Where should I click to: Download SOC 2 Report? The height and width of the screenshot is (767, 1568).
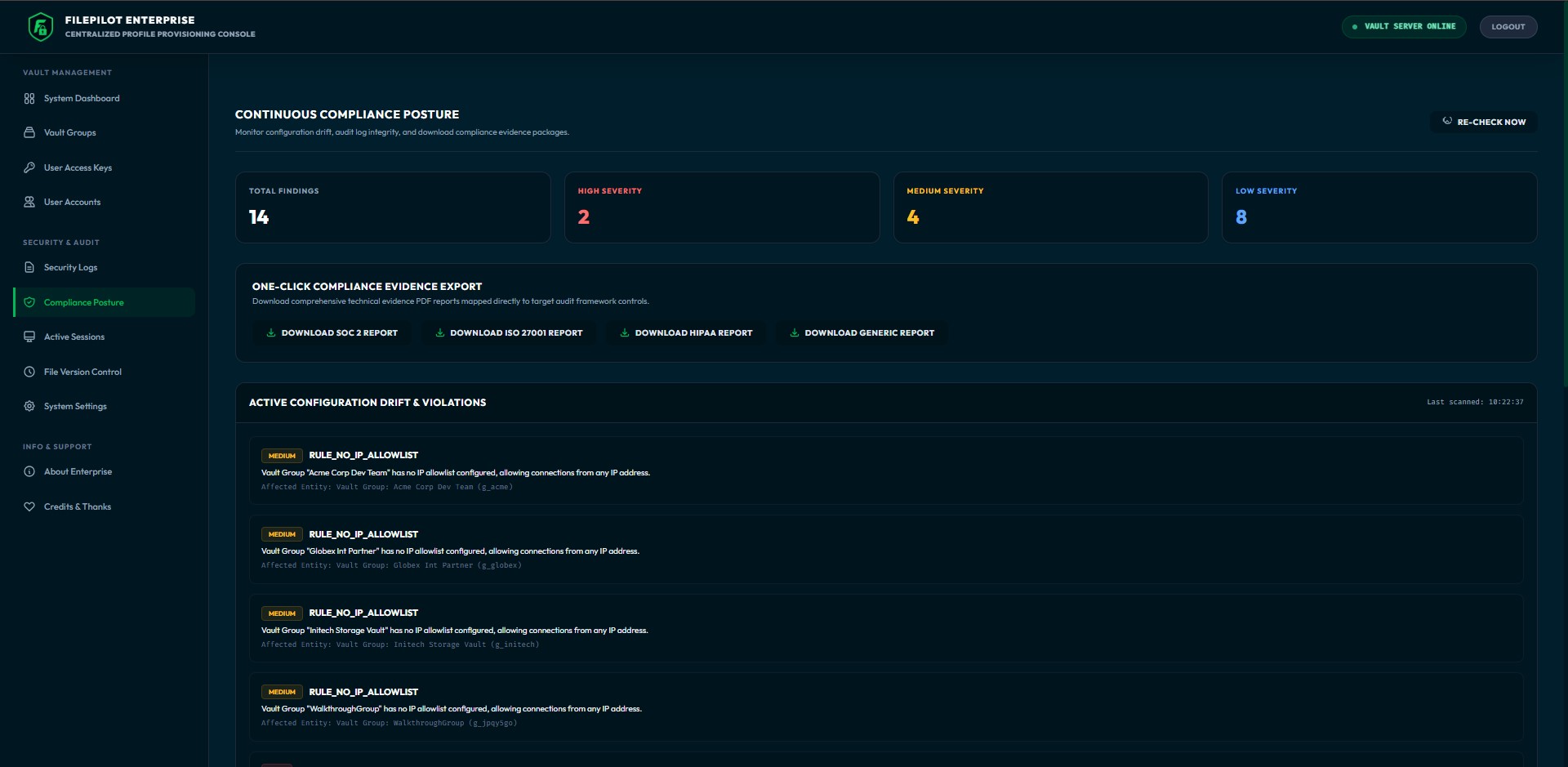(332, 332)
